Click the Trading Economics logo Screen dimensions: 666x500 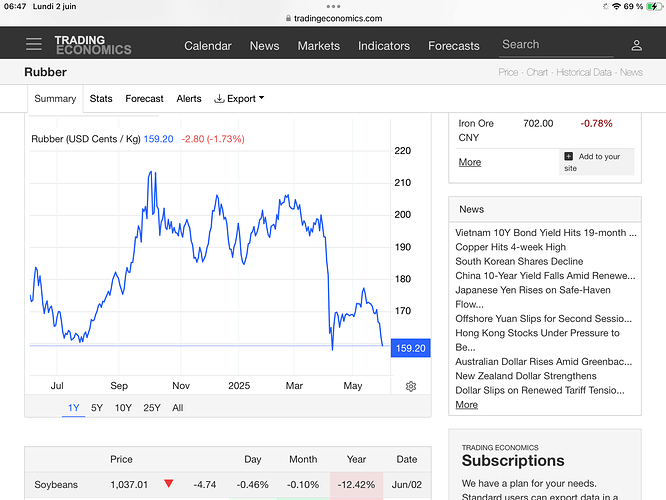pyautogui.click(x=92, y=45)
